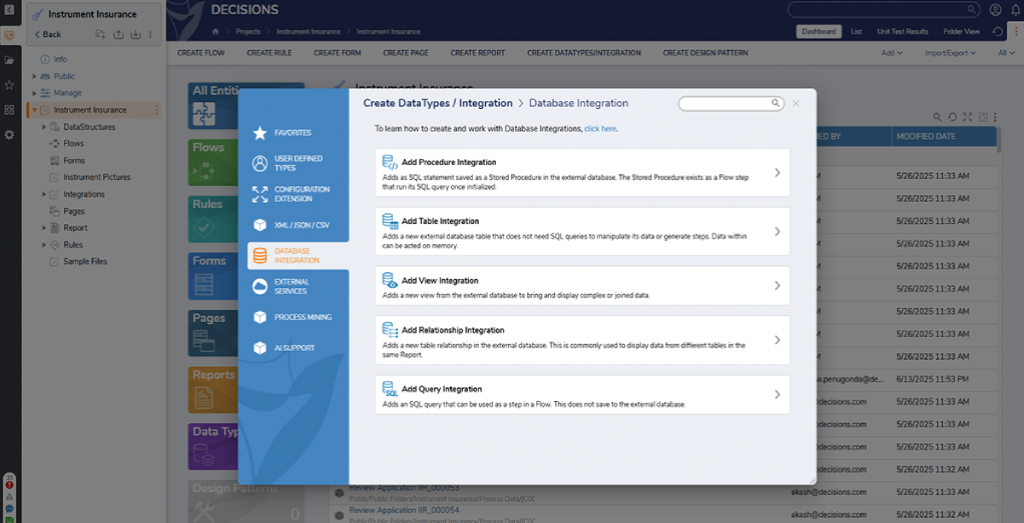Click Create Design Pattern button
The image size is (1024, 523).
click(x=705, y=53)
